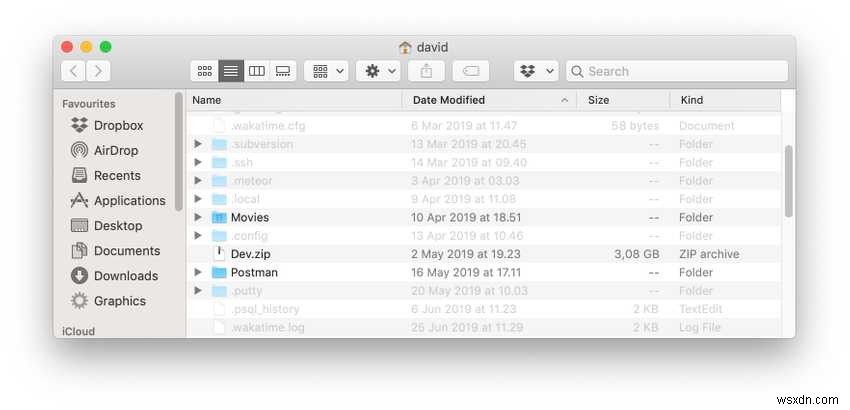Select the .wakatime.log file
Viewport: 850px width, 410px height.
pyautogui.click(x=484, y=328)
